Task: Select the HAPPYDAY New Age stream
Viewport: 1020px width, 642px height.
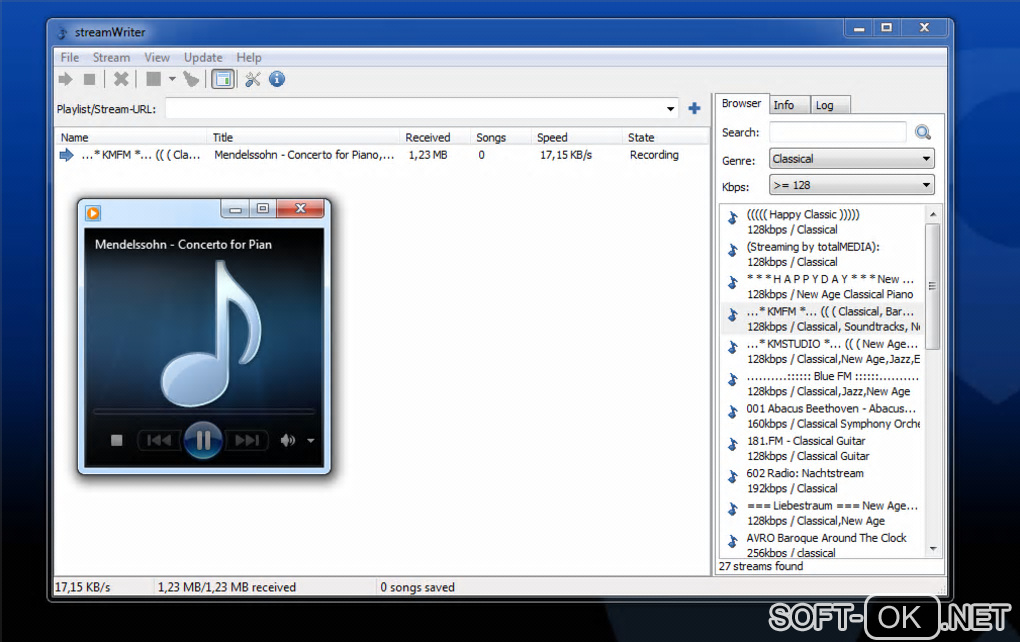Action: 822,287
